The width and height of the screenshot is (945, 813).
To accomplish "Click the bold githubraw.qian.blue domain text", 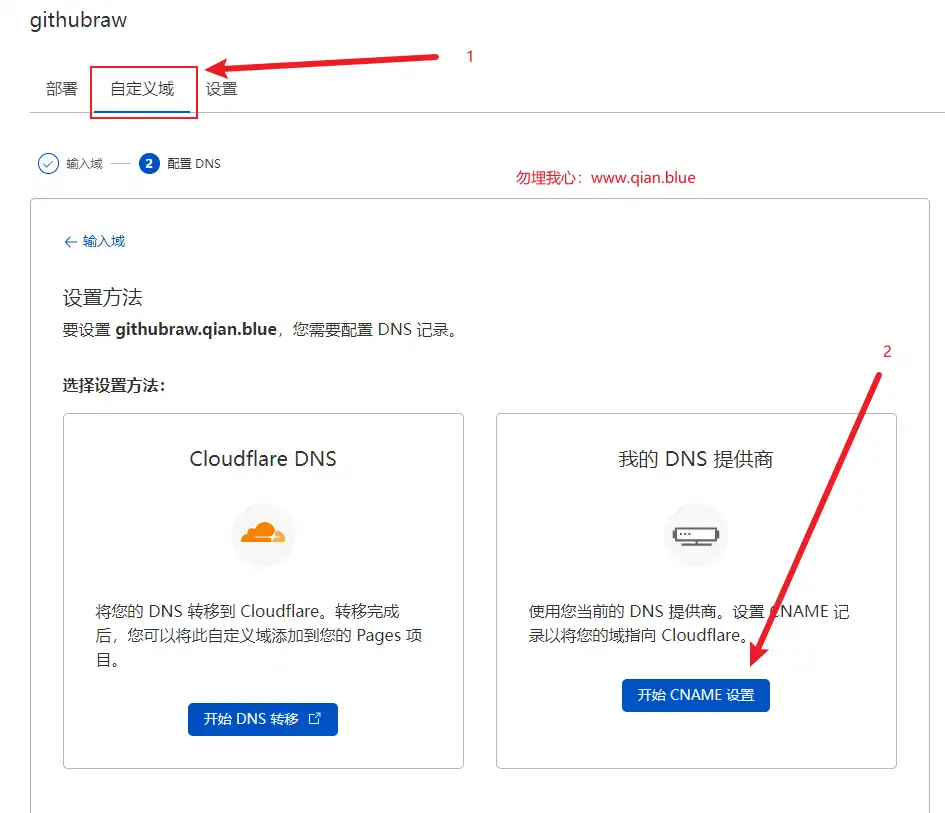I will [x=195, y=329].
